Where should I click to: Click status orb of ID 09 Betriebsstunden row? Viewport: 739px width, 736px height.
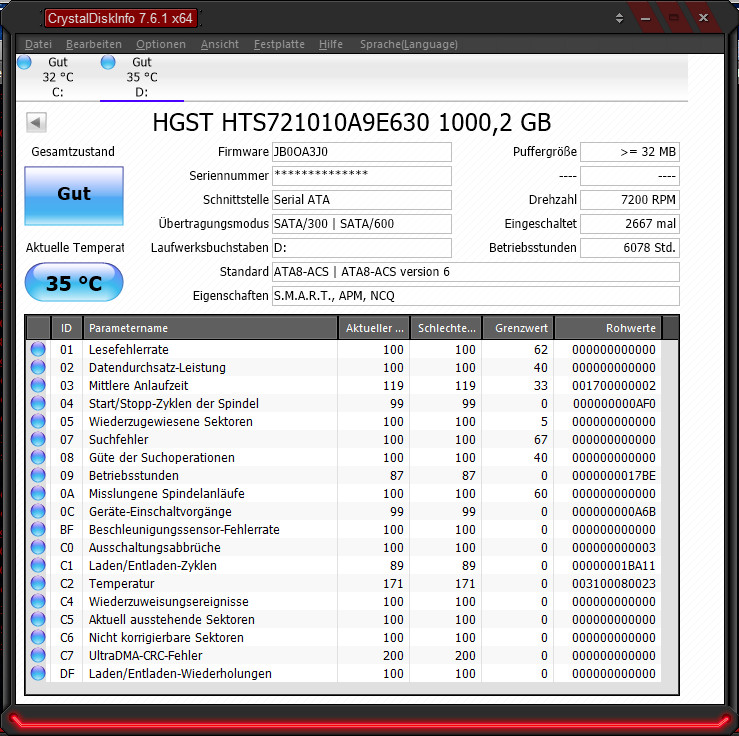click(38, 475)
